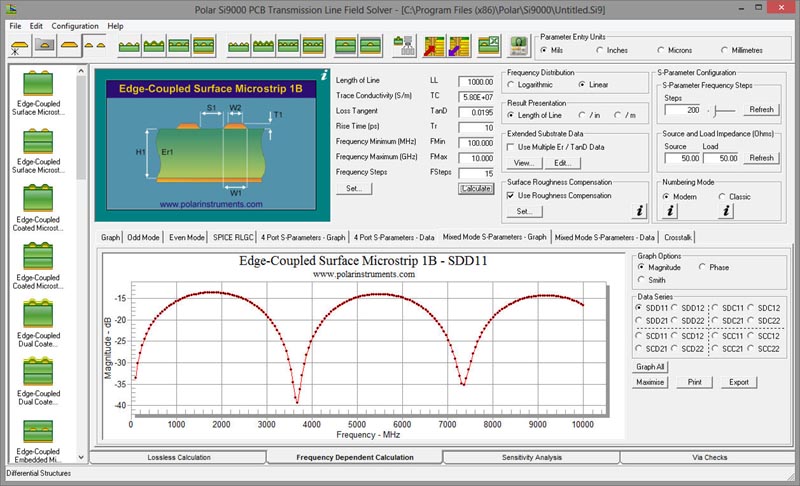Toggle Use Roughness Compensation checkbox

tap(559, 195)
